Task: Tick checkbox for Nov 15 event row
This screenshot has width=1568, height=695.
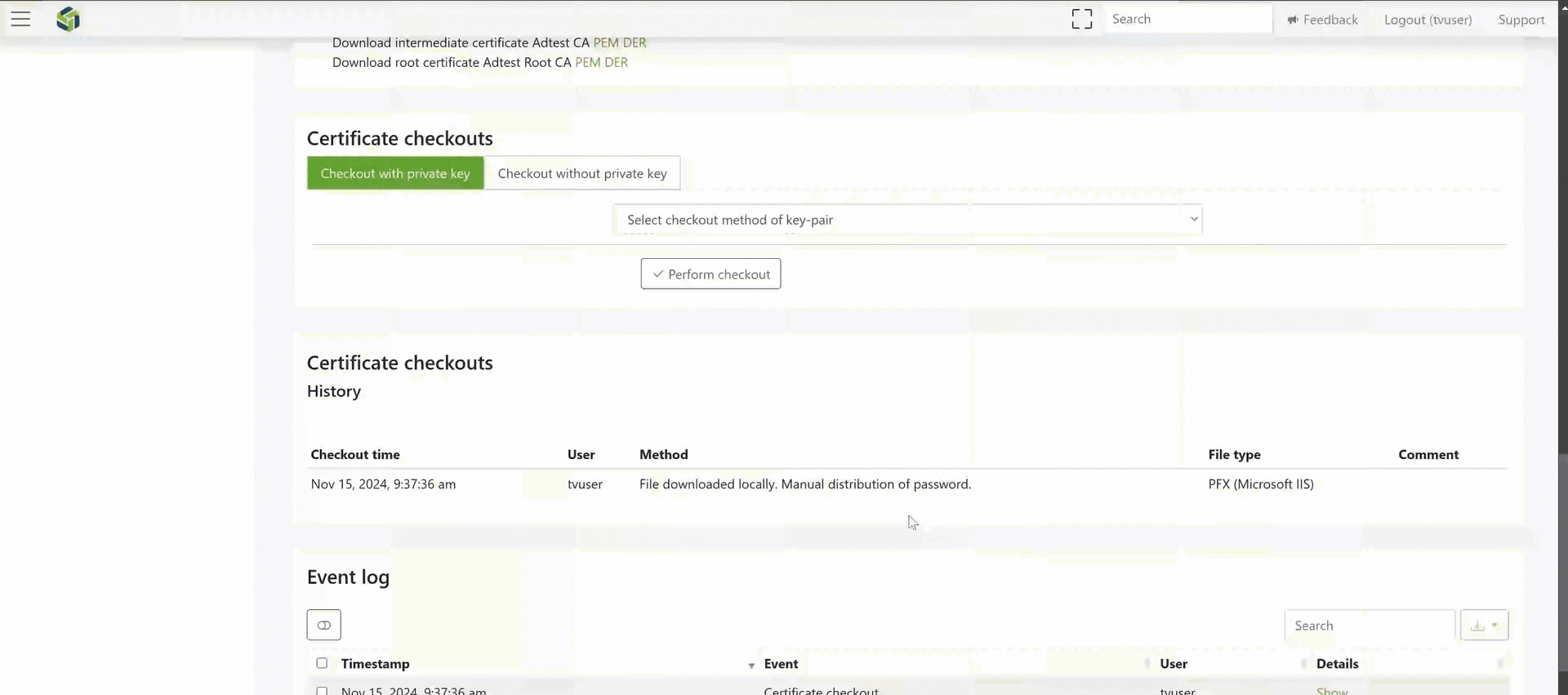Action: click(322, 691)
